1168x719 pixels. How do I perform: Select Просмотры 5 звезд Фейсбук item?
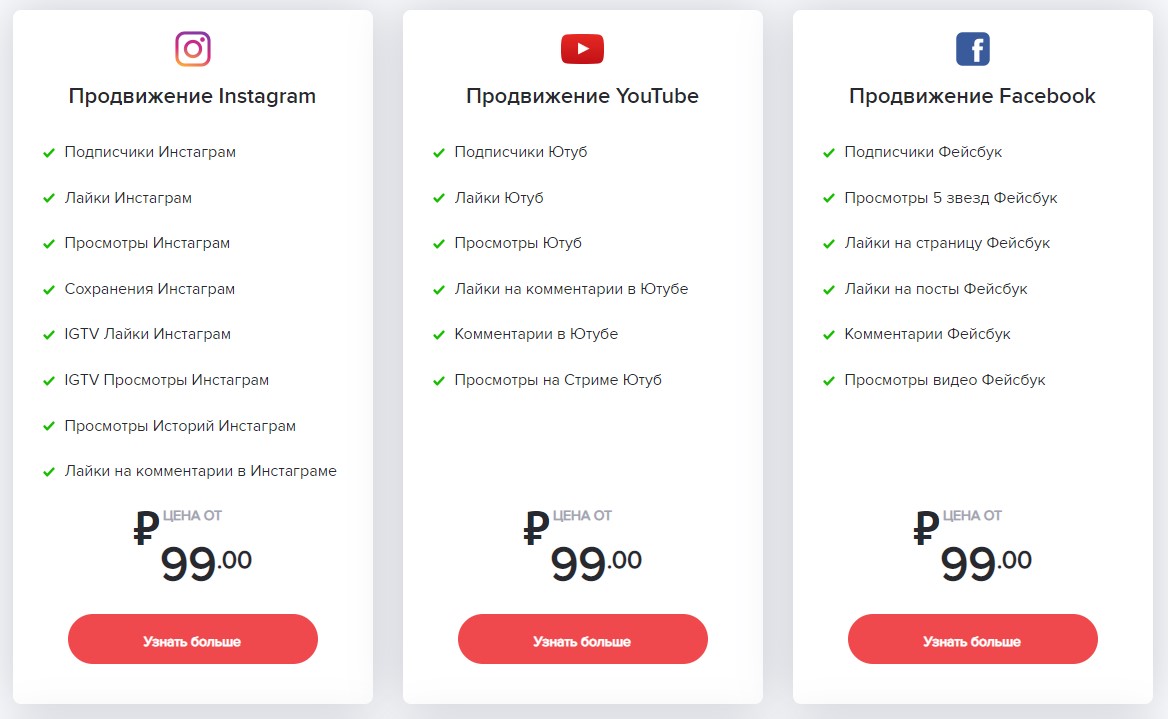950,198
